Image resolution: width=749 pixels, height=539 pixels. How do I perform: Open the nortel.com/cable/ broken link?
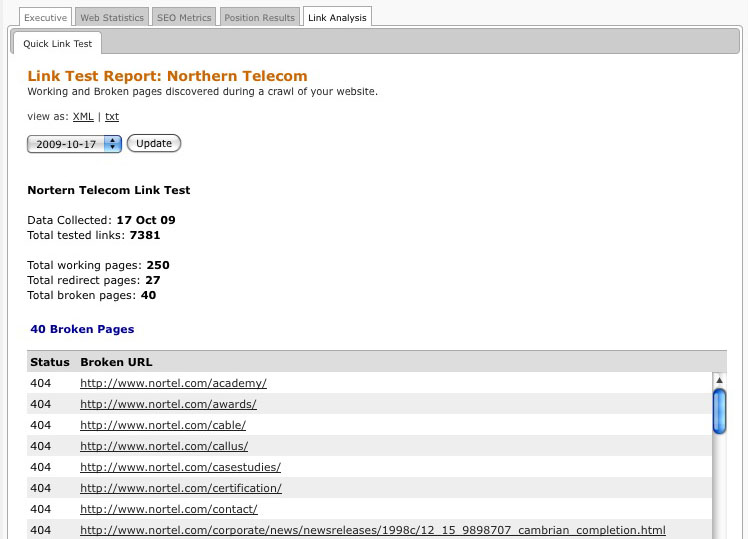click(163, 425)
